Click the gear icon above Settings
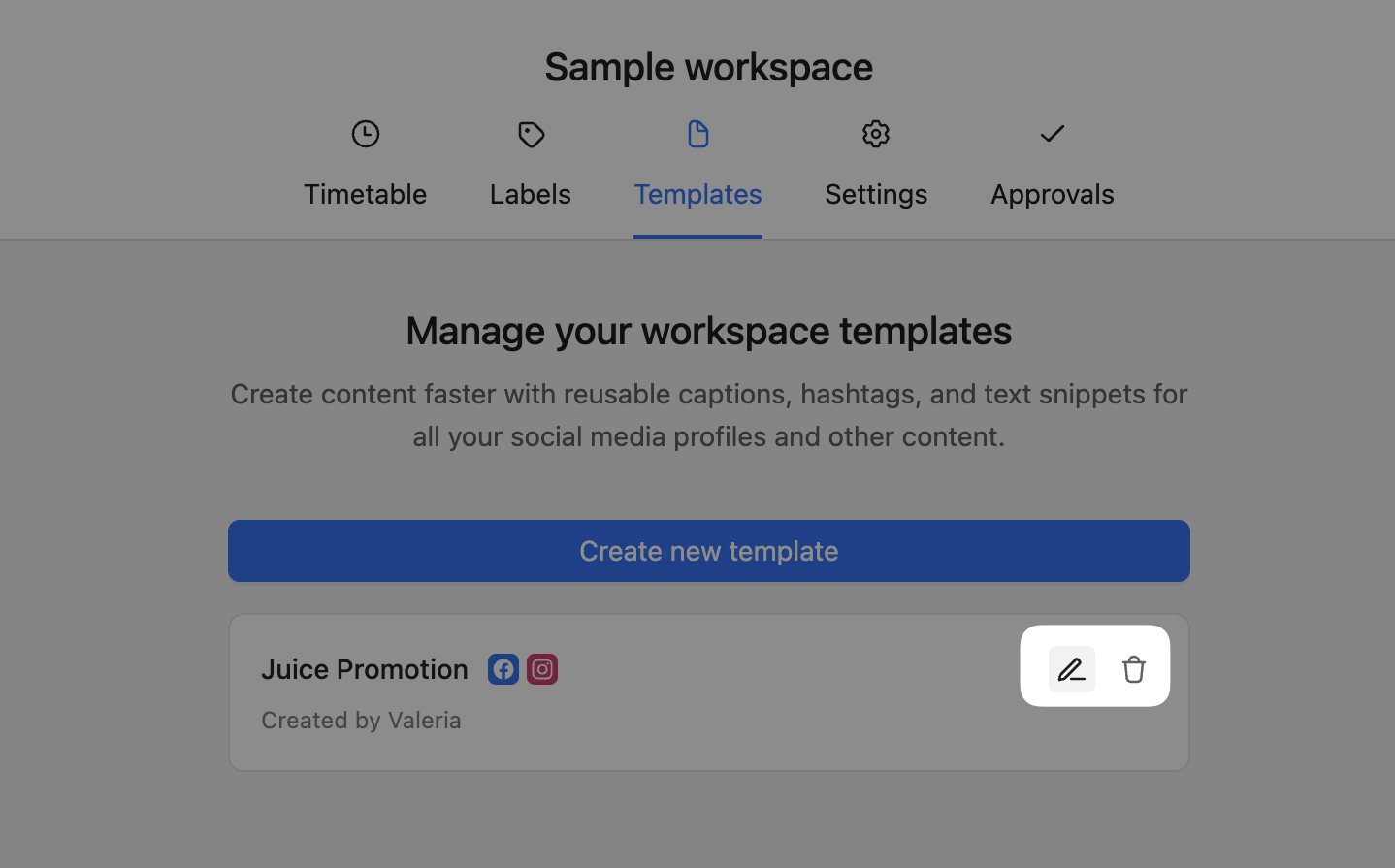1395x868 pixels. 876,134
